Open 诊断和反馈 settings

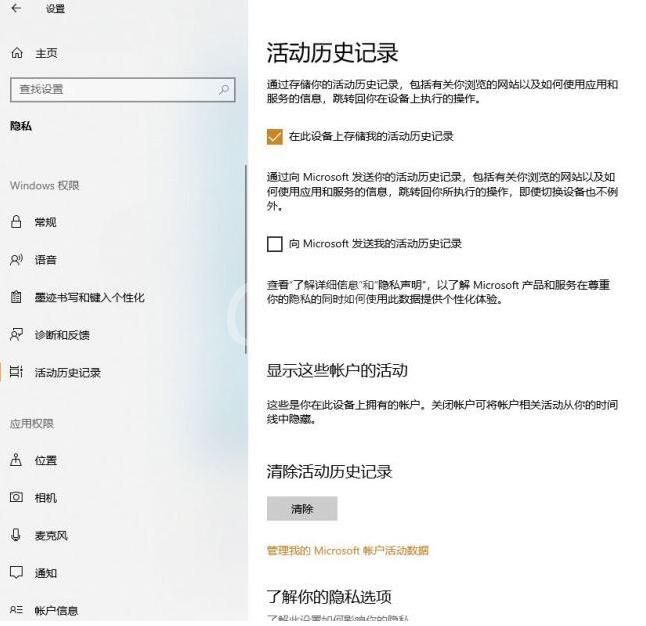pyautogui.click(x=62, y=335)
